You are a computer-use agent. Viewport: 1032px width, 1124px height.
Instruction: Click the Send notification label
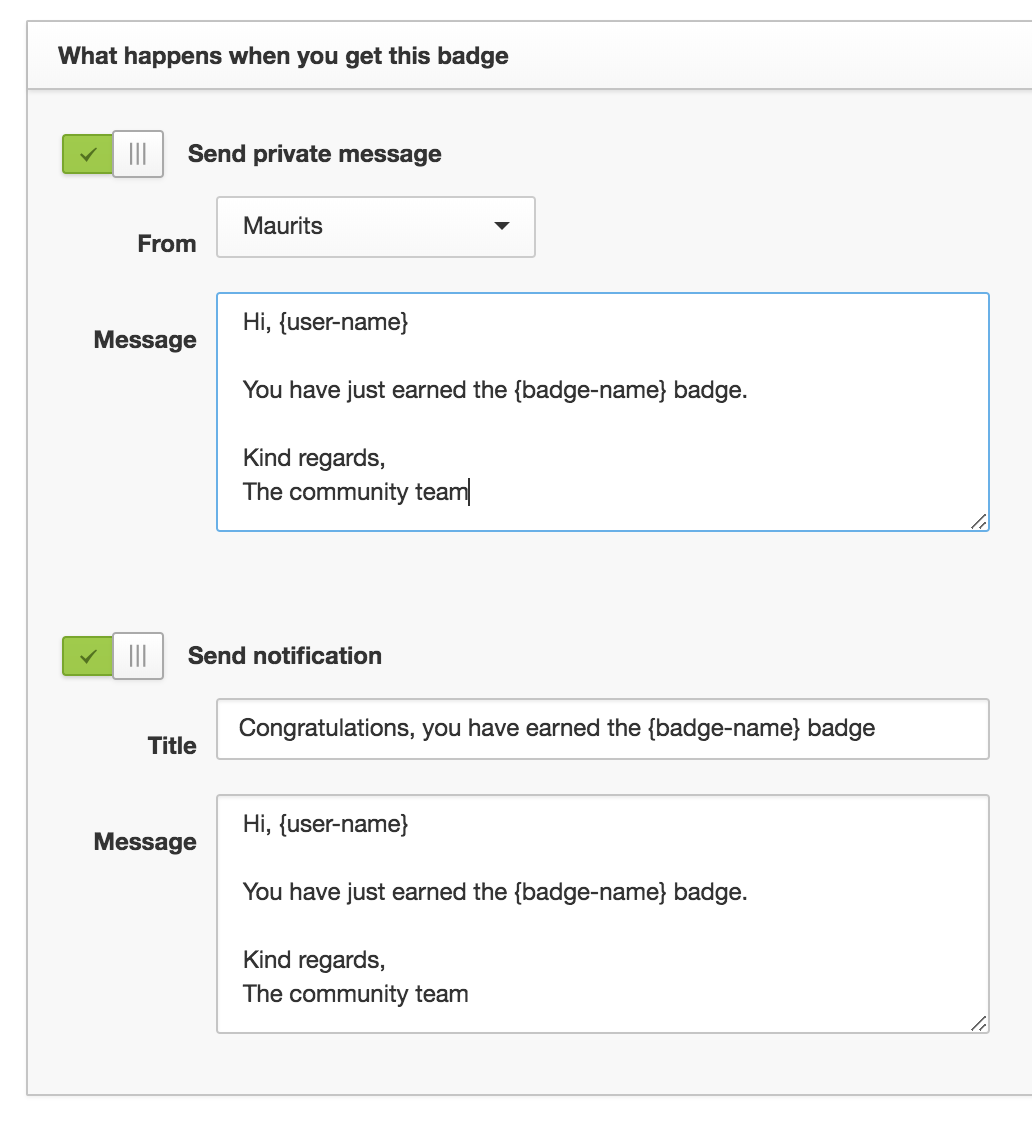point(285,655)
